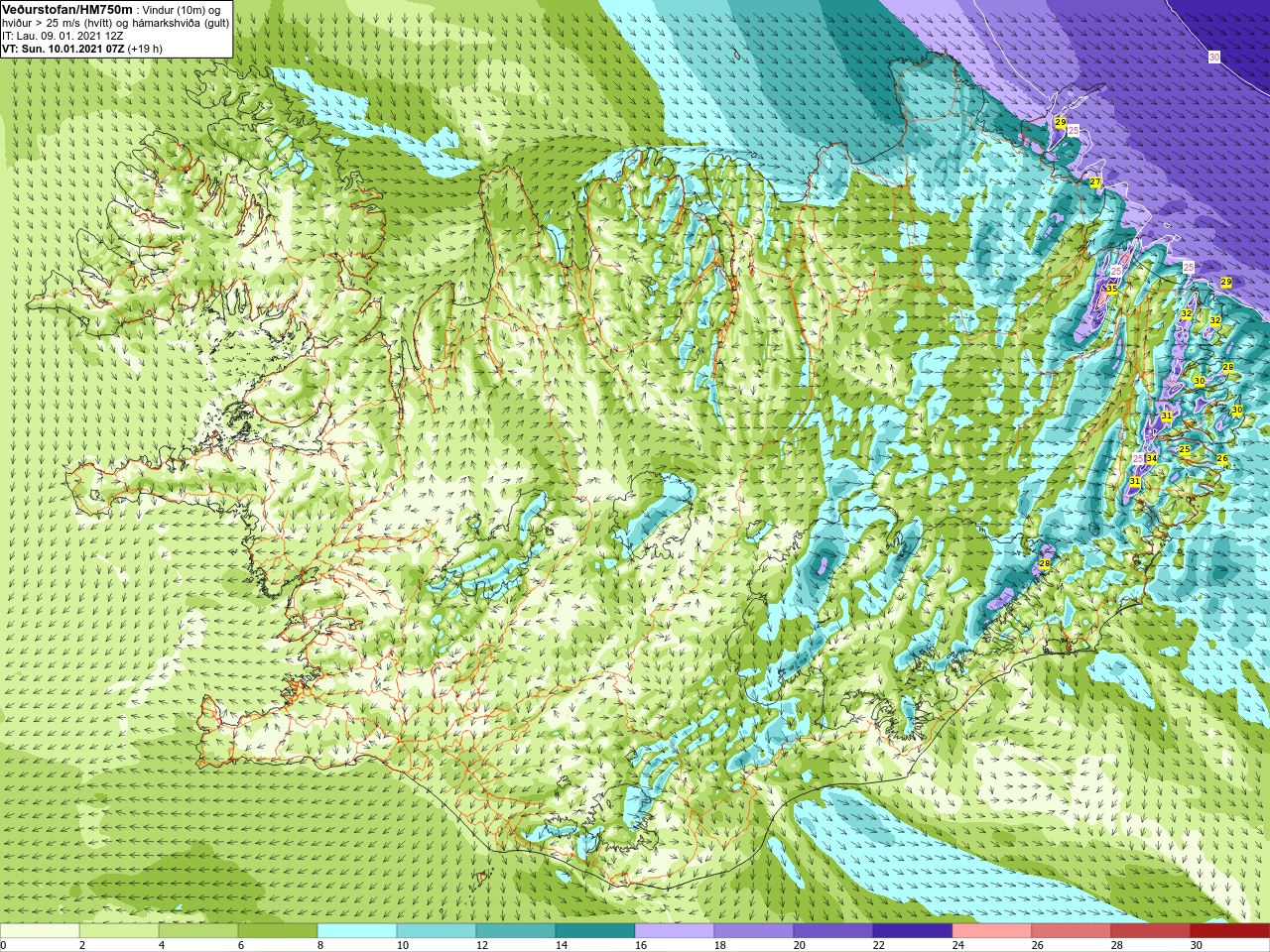
Task: Select the 24–26 m/s light pink swatch
Action: [992, 931]
